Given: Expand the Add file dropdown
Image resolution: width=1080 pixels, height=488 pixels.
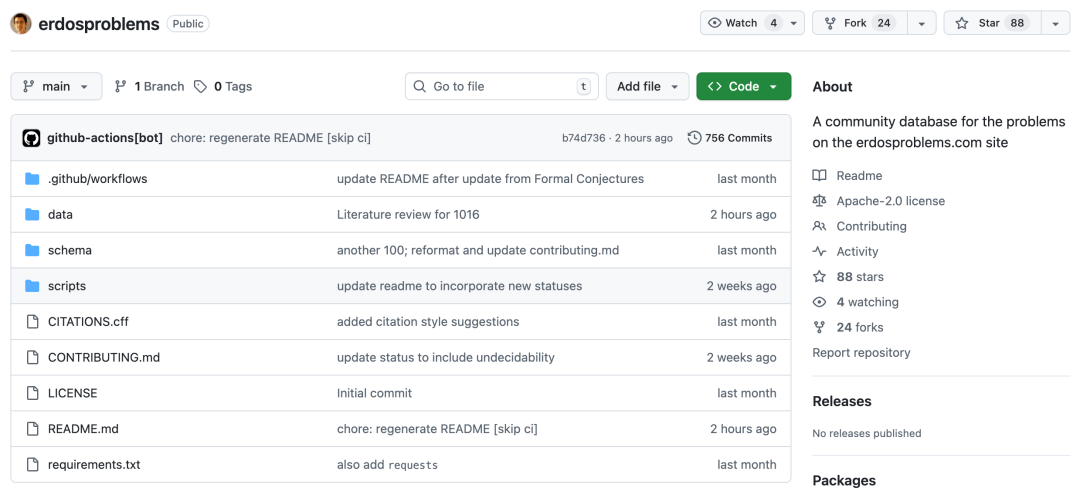Looking at the screenshot, I should 647,87.
